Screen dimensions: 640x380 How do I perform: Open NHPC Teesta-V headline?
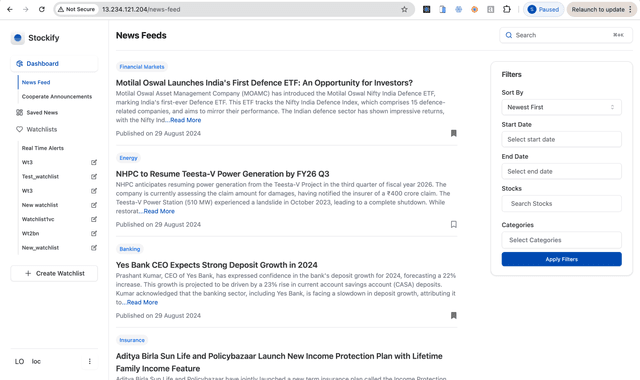point(222,174)
